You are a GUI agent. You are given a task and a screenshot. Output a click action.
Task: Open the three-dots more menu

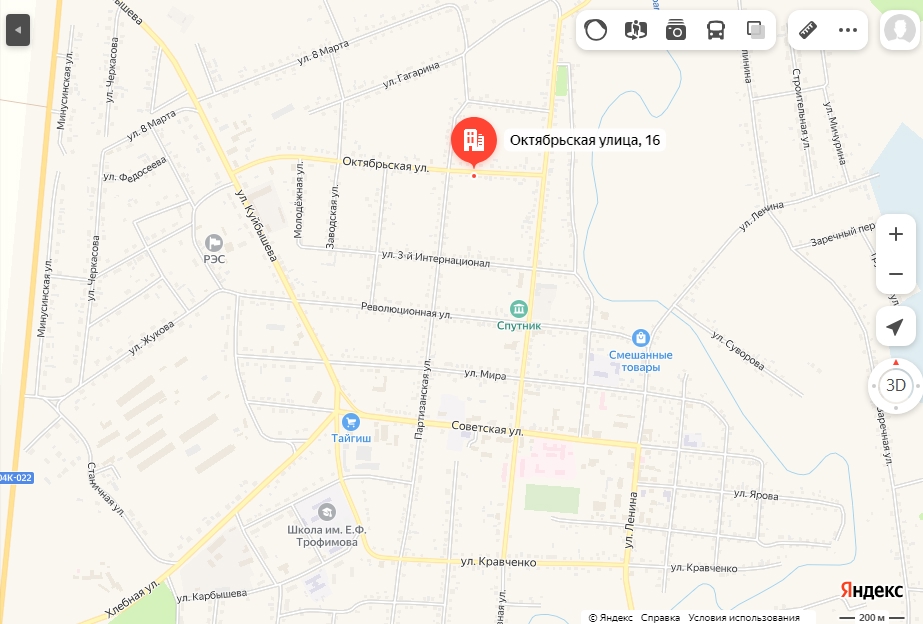[848, 29]
